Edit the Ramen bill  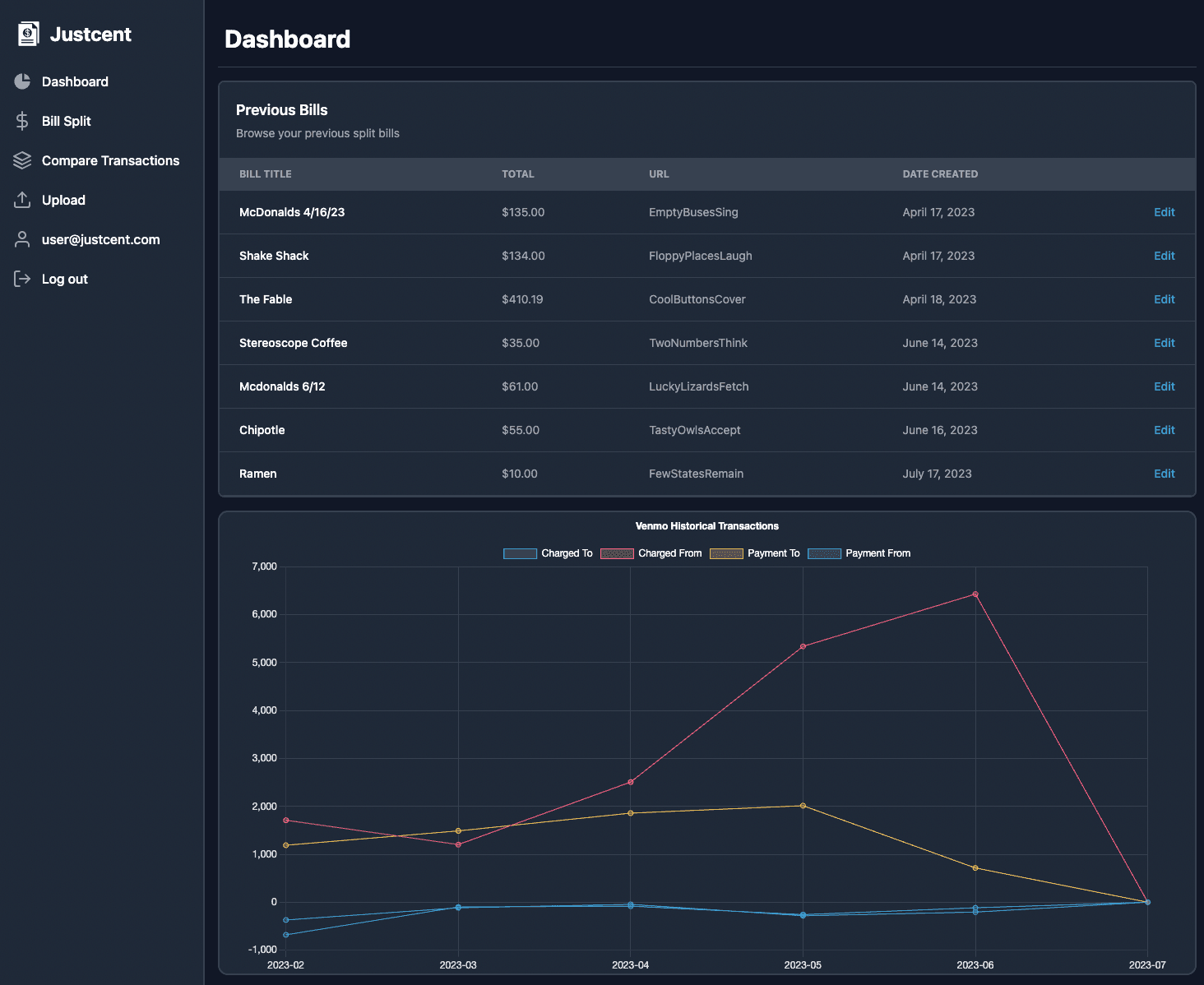coord(1164,474)
